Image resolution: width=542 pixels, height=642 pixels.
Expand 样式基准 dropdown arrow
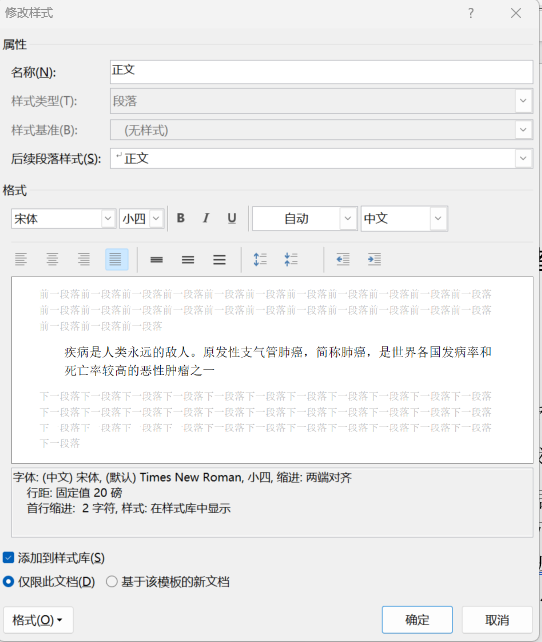click(x=523, y=130)
